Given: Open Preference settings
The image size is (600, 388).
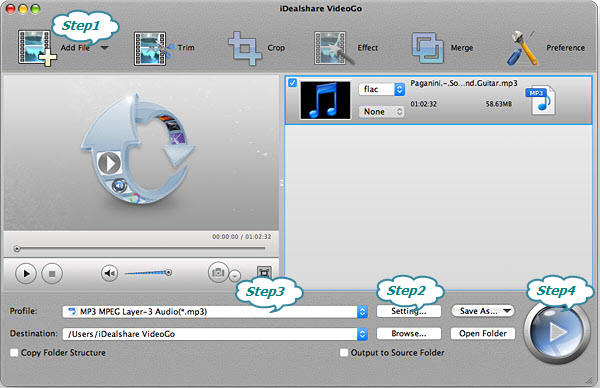Looking at the screenshot, I should (546, 48).
